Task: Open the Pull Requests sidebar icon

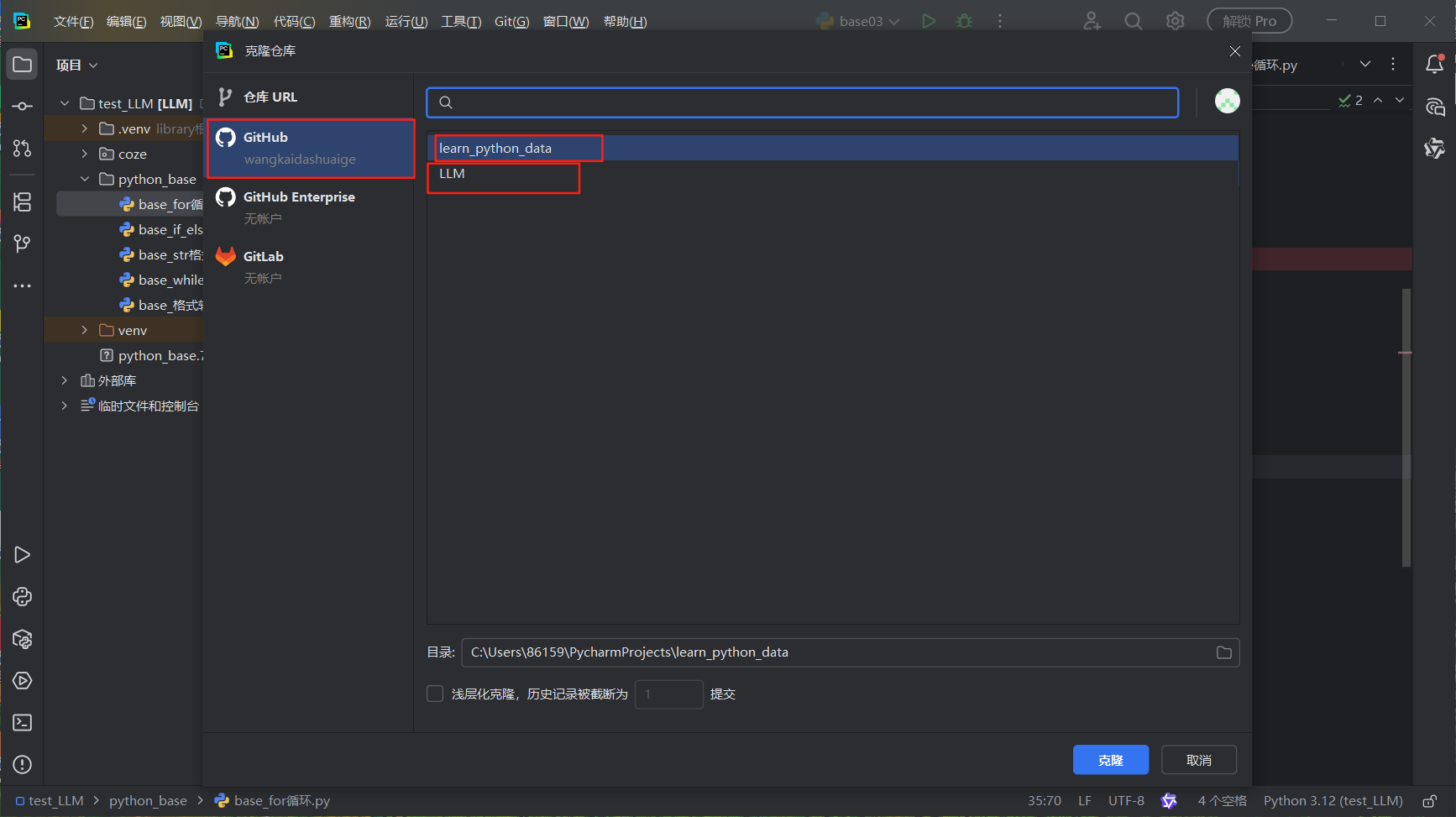Action: [23, 149]
